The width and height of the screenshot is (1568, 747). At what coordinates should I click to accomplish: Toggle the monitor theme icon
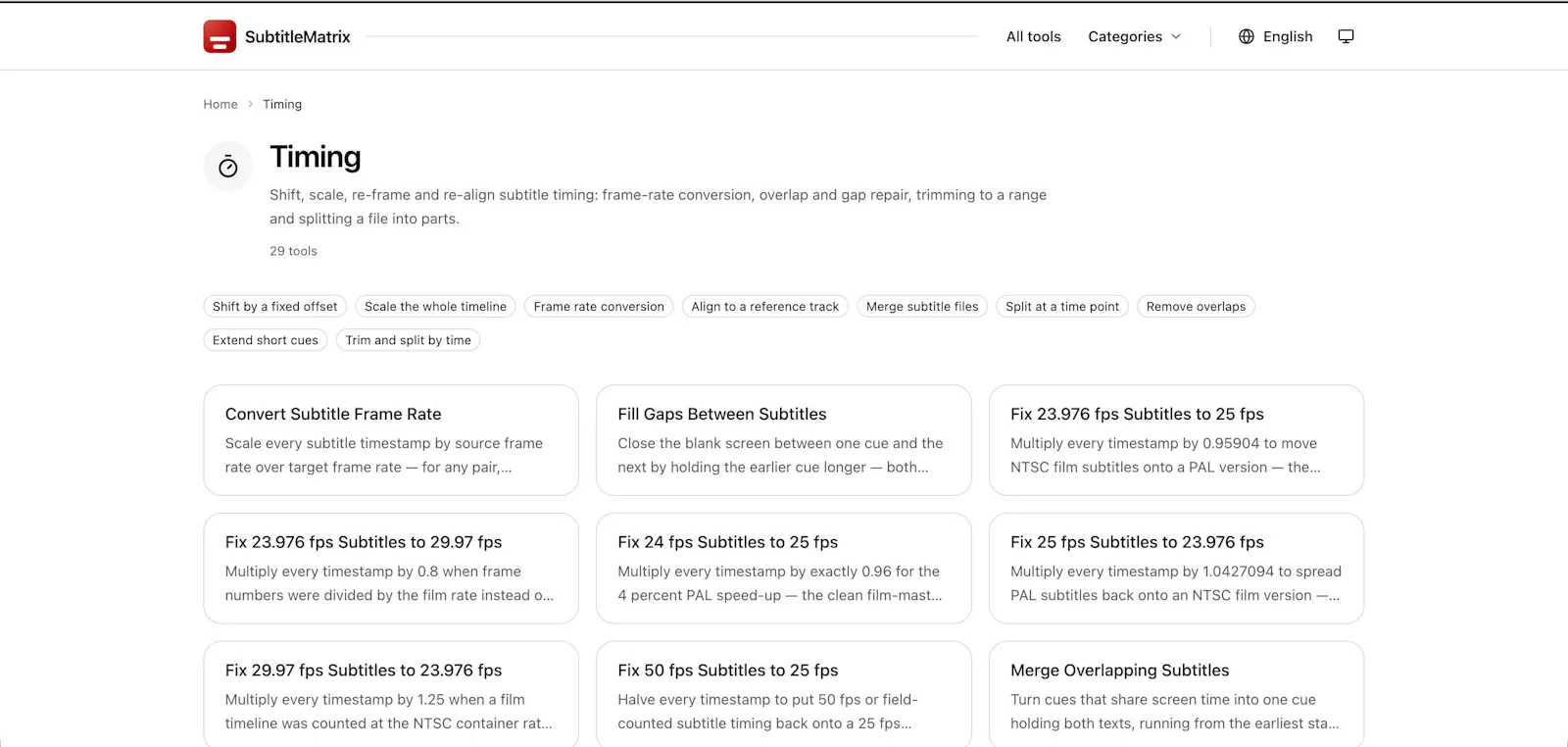pos(1346,36)
